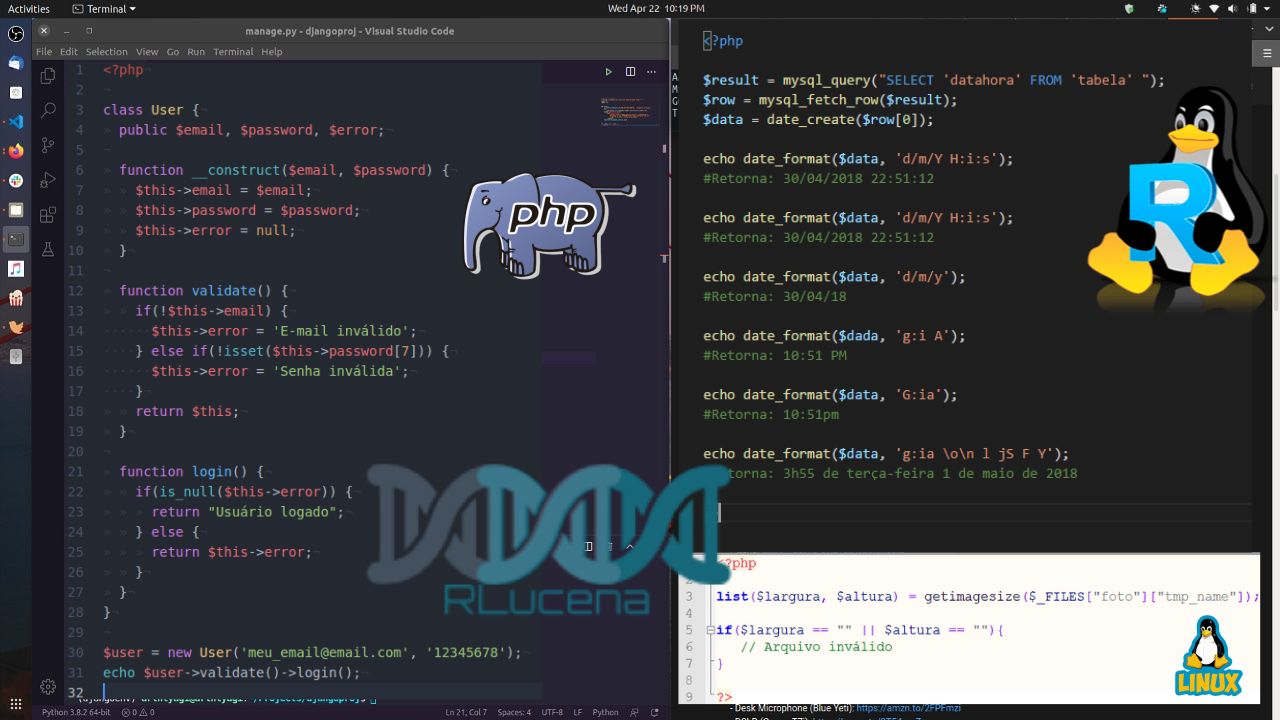Open the Files dock icon
Viewport: 1280px width, 720px height.
tap(16, 210)
